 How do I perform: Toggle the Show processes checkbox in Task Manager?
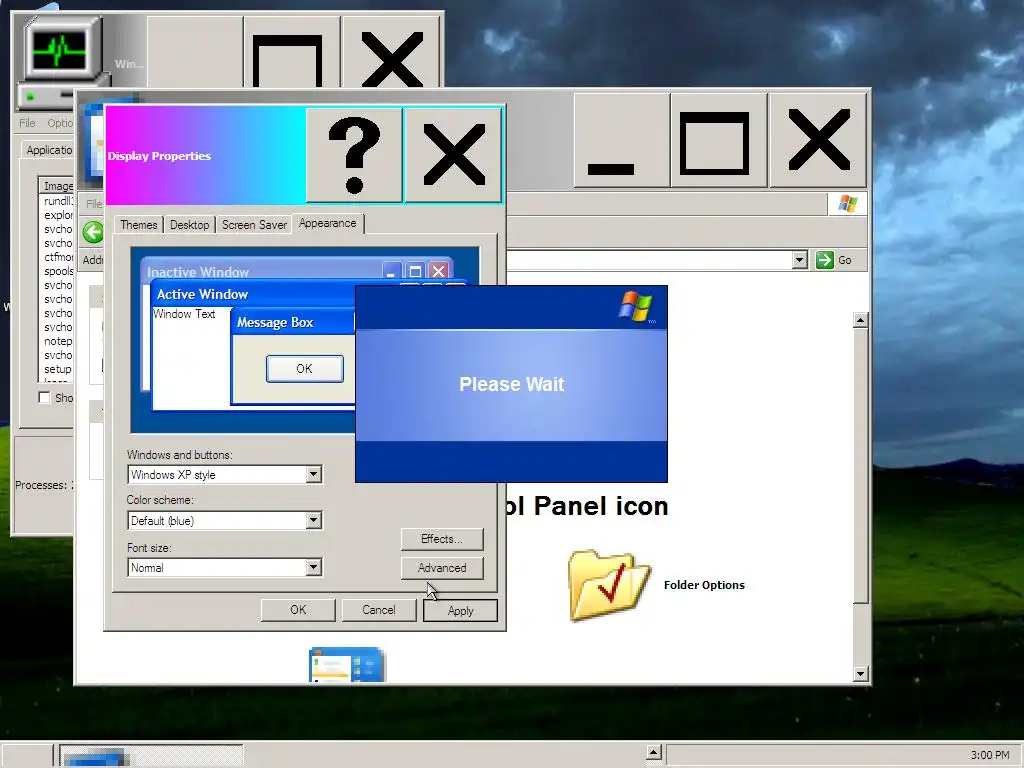(x=44, y=397)
